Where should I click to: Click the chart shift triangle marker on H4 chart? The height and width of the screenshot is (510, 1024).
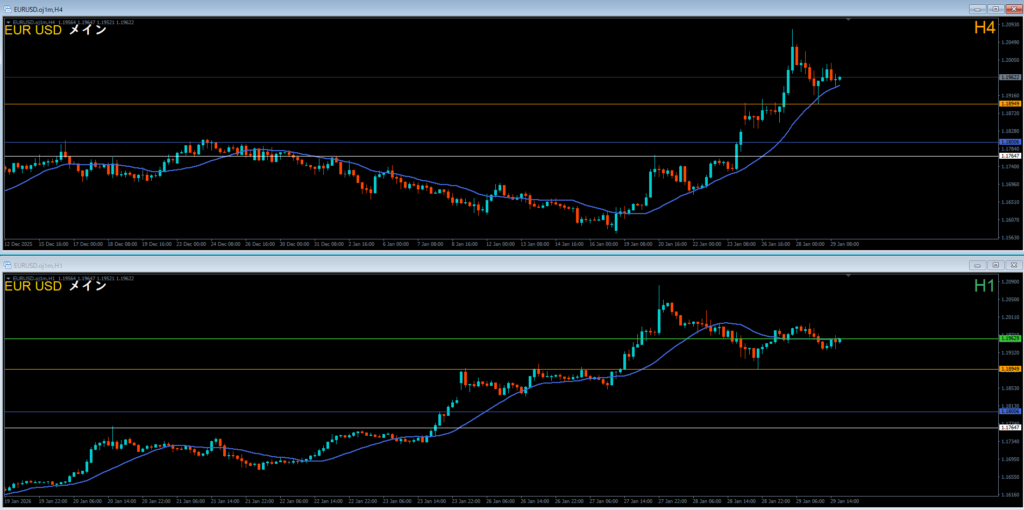pos(848,20)
